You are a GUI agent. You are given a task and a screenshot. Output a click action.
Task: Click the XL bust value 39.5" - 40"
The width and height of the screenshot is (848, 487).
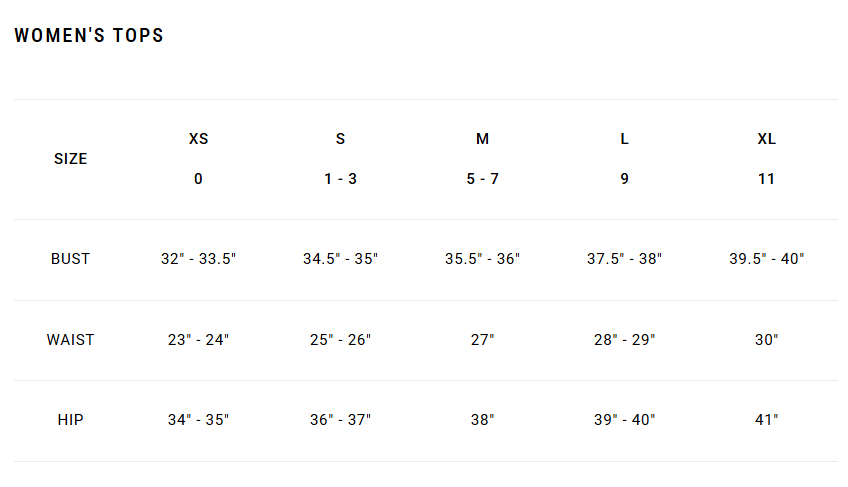tap(766, 259)
